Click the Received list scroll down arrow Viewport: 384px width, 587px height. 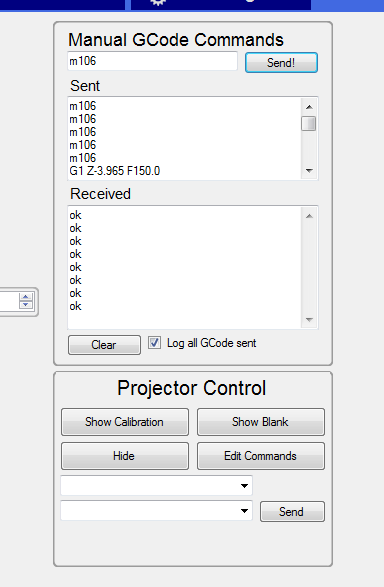[x=309, y=320]
